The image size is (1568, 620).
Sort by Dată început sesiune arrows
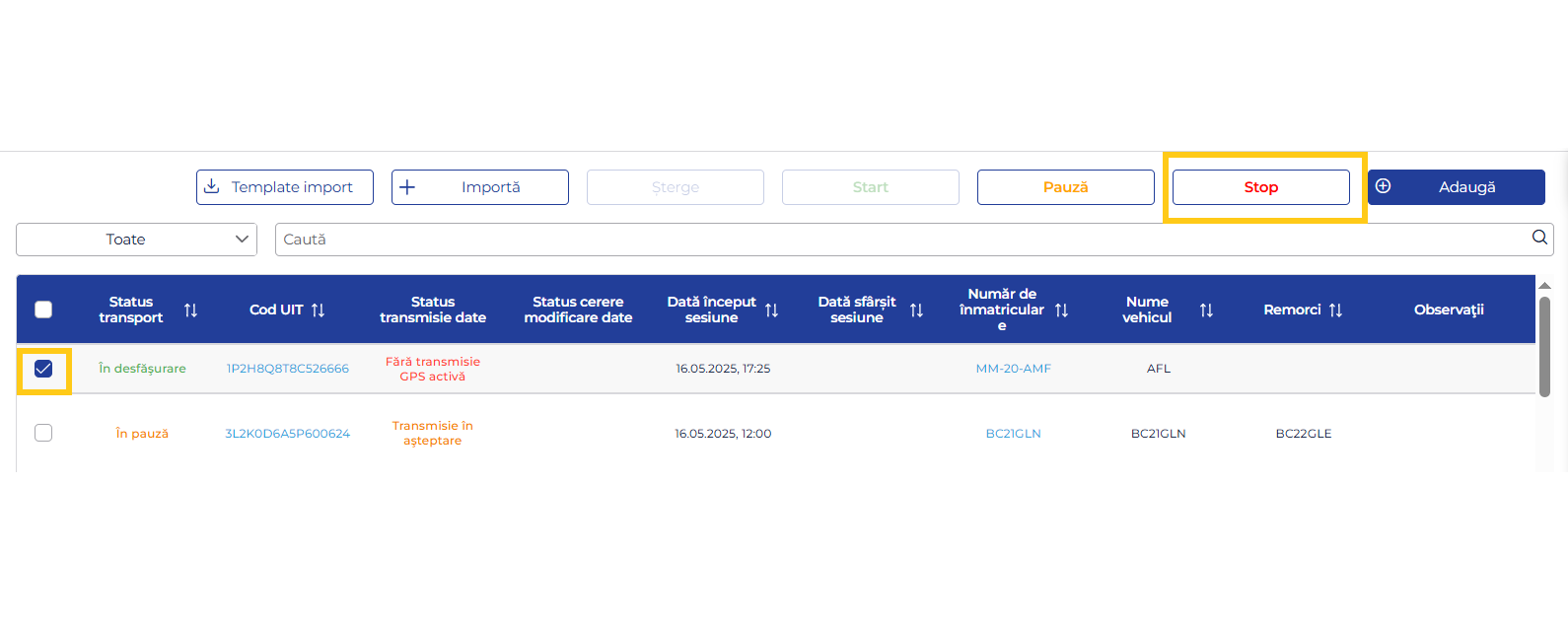tap(771, 310)
